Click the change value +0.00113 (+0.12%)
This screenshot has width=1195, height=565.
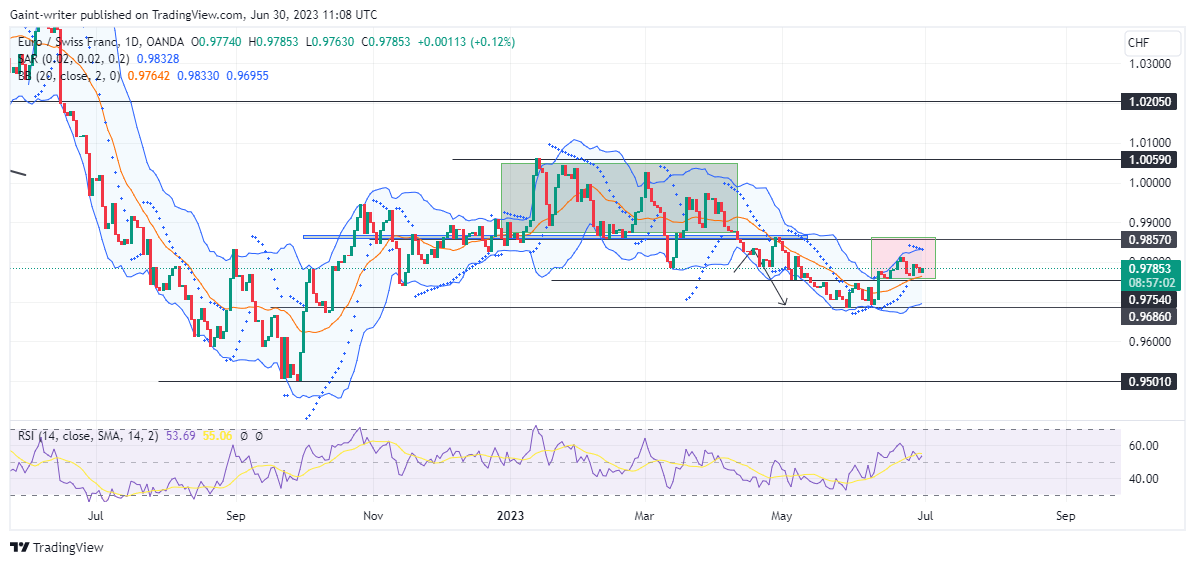point(466,42)
